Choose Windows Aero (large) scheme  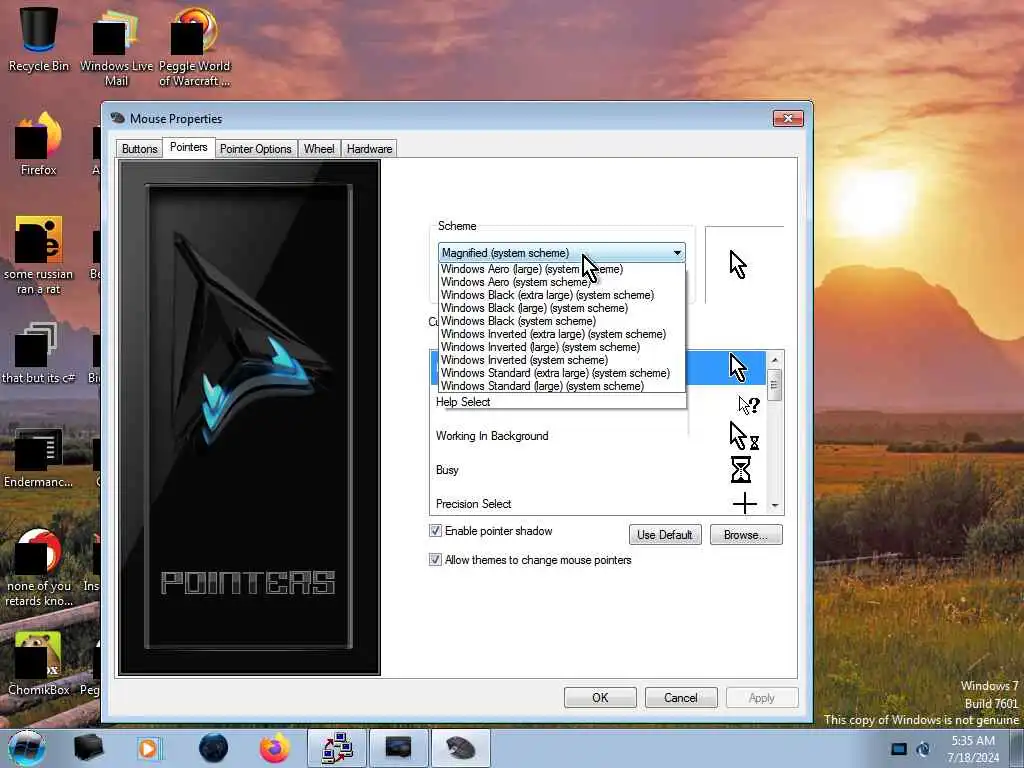(x=562, y=269)
